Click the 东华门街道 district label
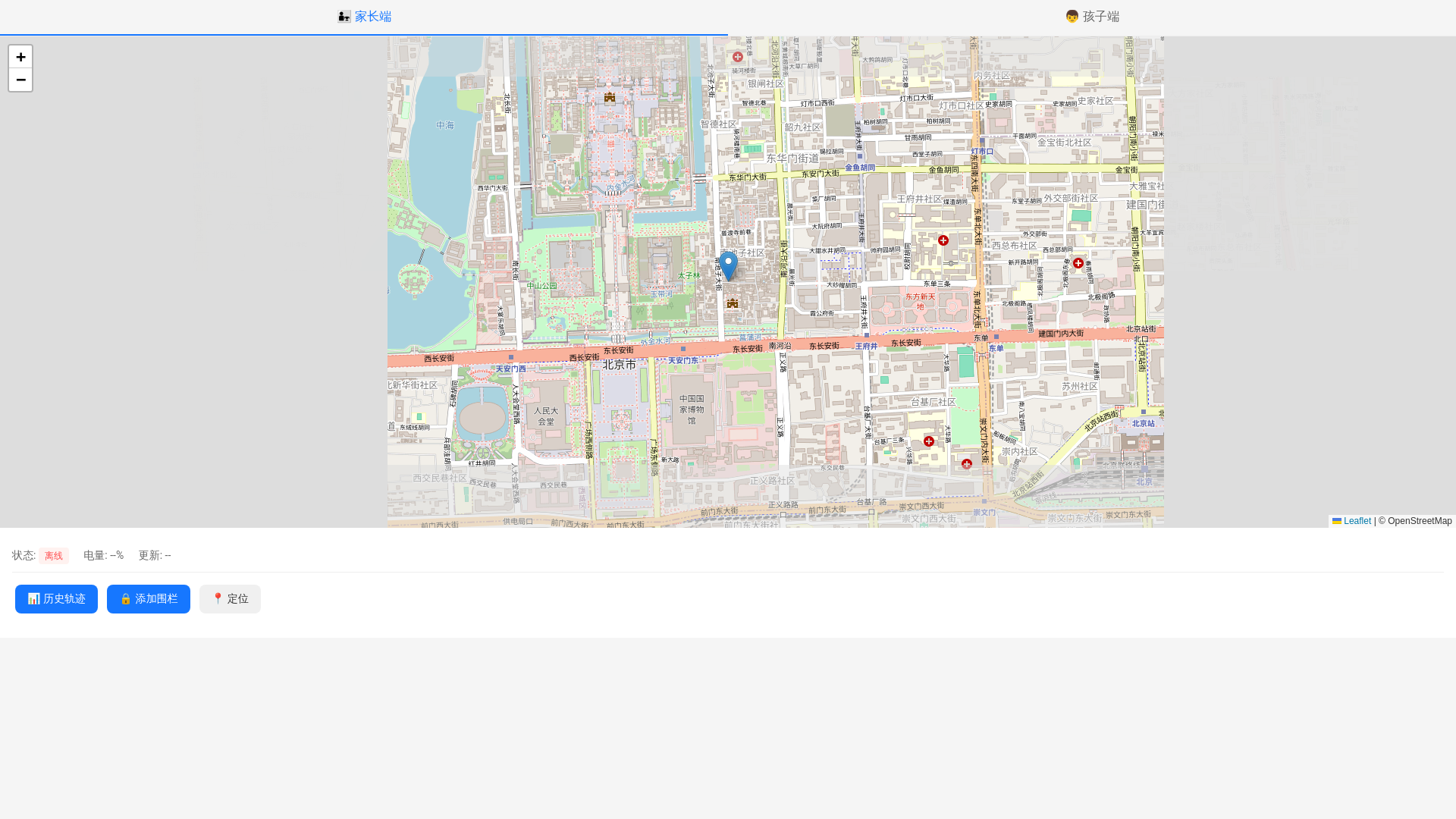 (792, 158)
